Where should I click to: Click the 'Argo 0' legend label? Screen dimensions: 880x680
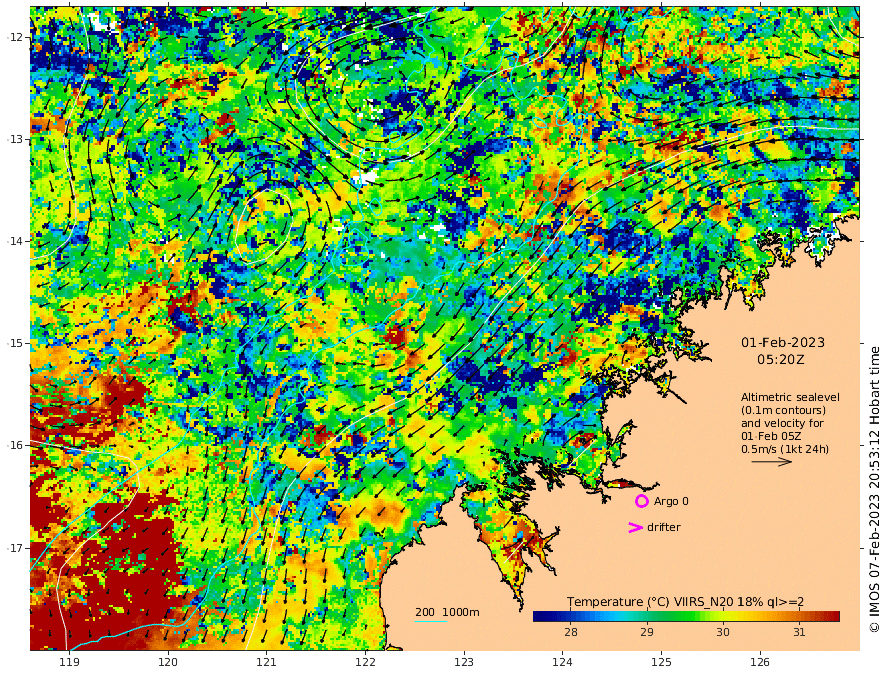(671, 501)
